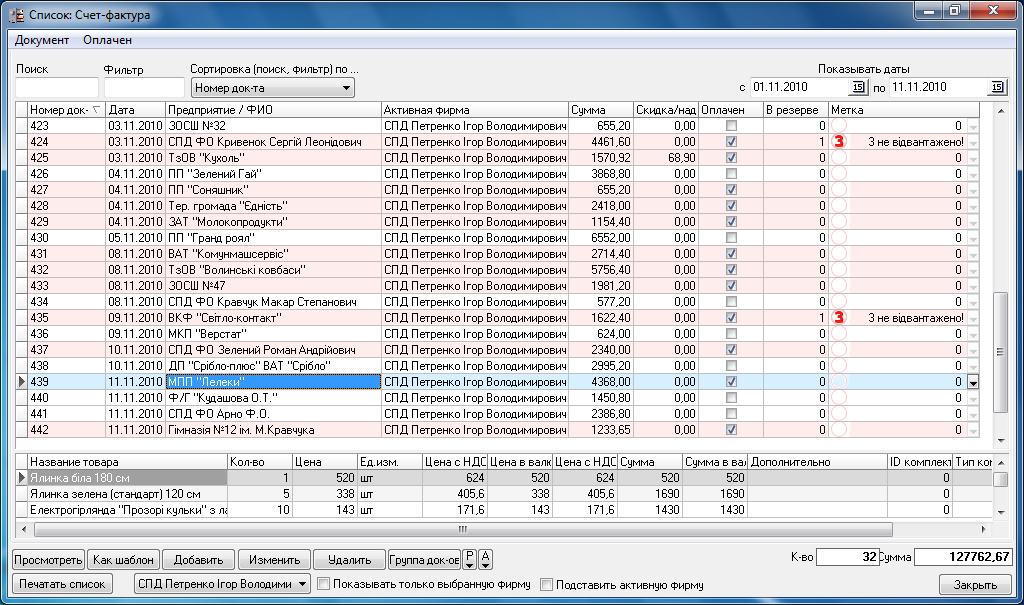Select goods row Ялинка зелена (стандарт) 120 см
Image resolution: width=1024 pixels, height=605 pixels.
click(503, 494)
